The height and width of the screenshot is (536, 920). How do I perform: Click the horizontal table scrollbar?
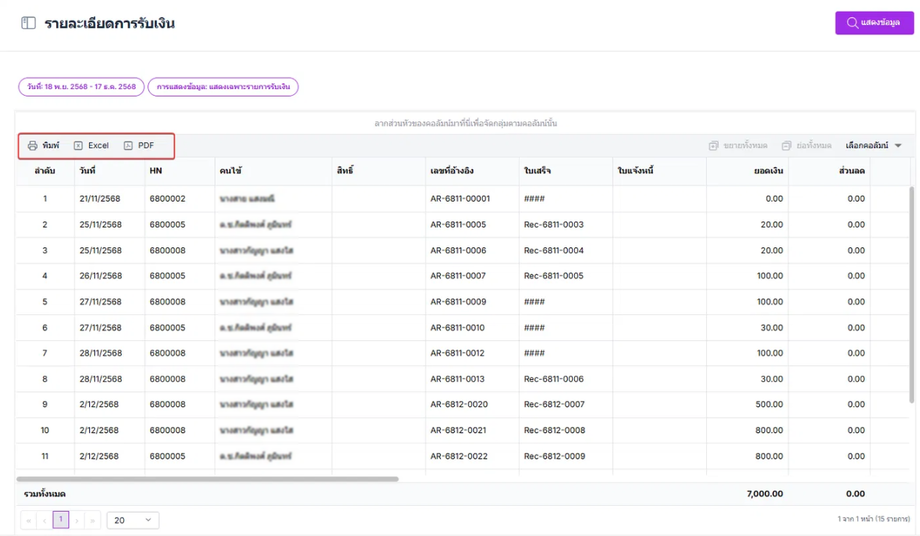(208, 479)
